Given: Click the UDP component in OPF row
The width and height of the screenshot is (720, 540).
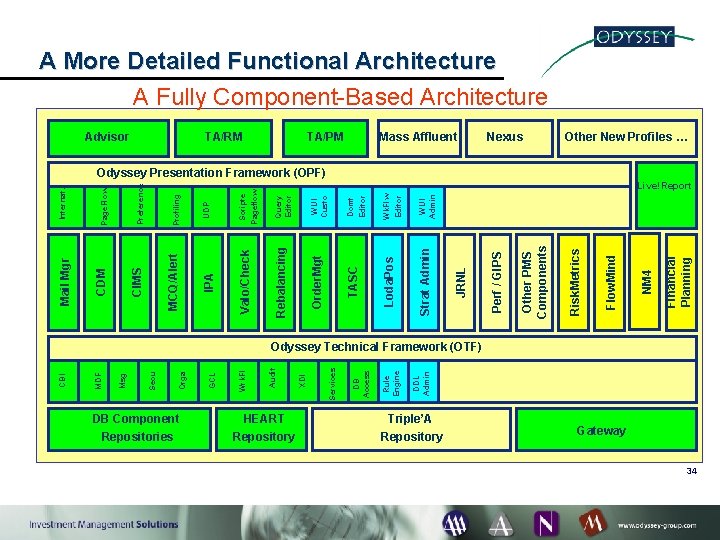Looking at the screenshot, I should pyautogui.click(x=210, y=207).
